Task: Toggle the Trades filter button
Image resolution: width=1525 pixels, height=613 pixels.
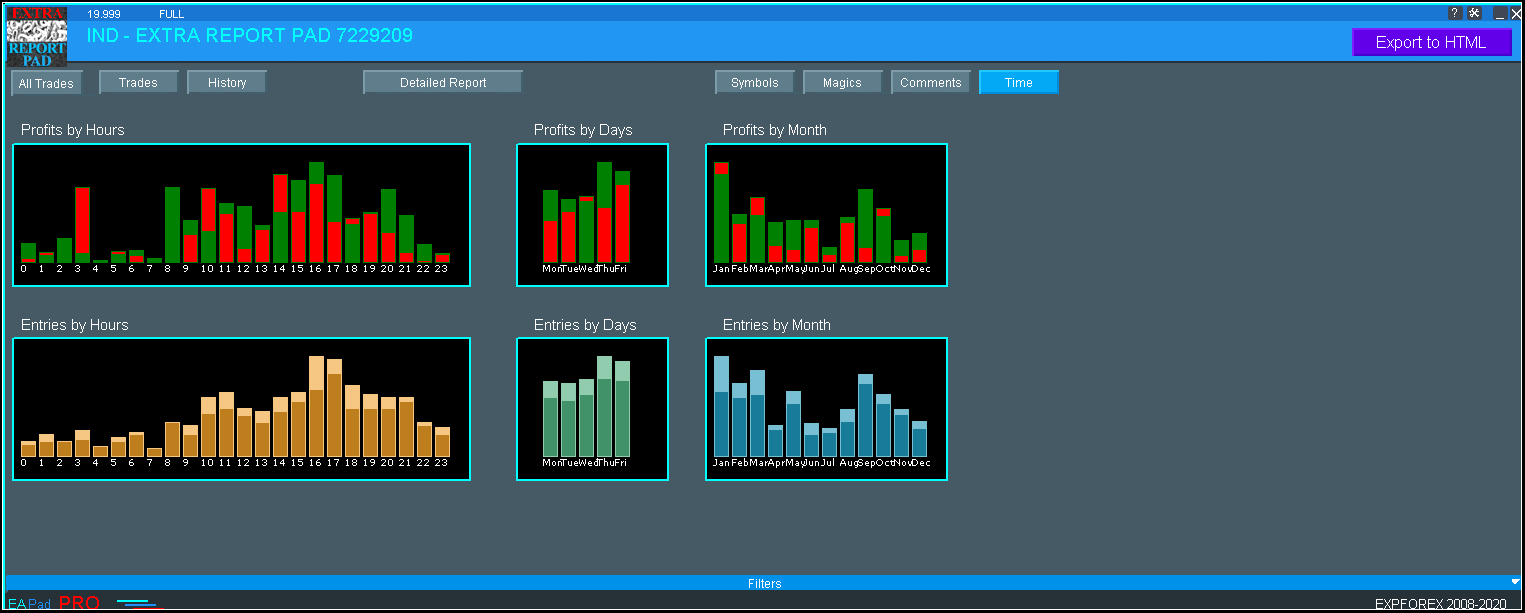Action: [138, 83]
